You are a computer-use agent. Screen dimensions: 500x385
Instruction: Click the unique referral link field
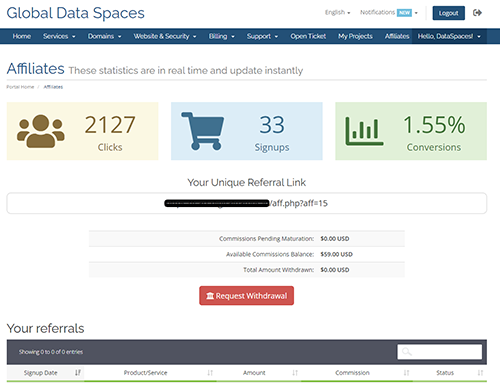247,203
